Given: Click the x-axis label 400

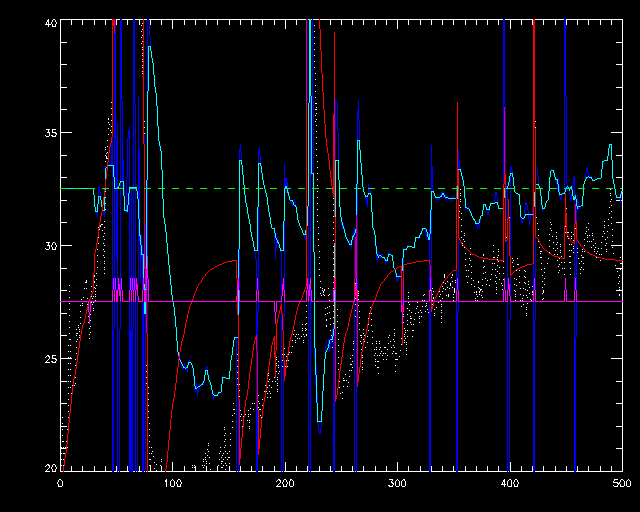Looking at the screenshot, I should [510, 483].
